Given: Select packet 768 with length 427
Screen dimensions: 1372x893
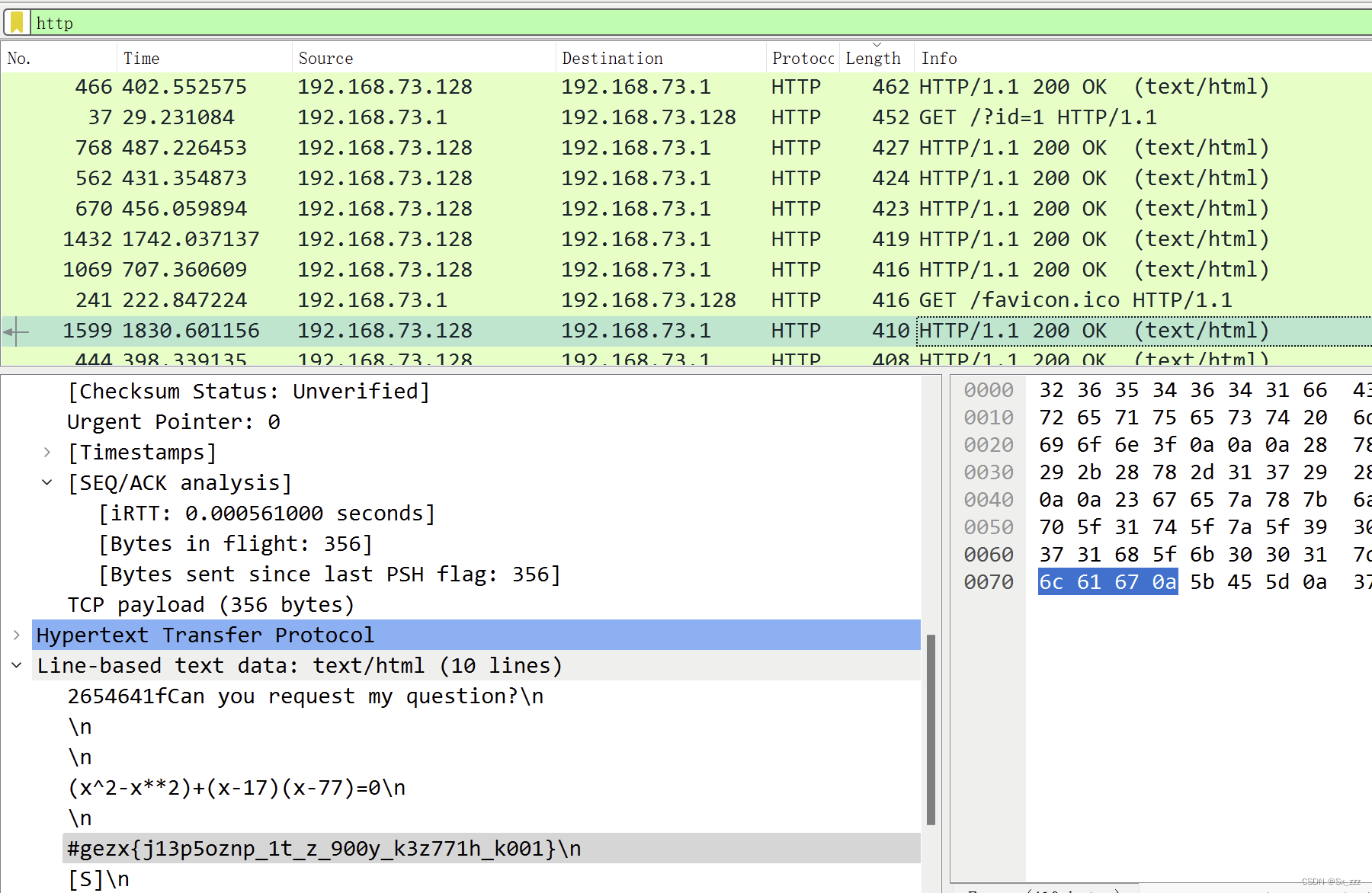Looking at the screenshot, I should click(x=686, y=148).
